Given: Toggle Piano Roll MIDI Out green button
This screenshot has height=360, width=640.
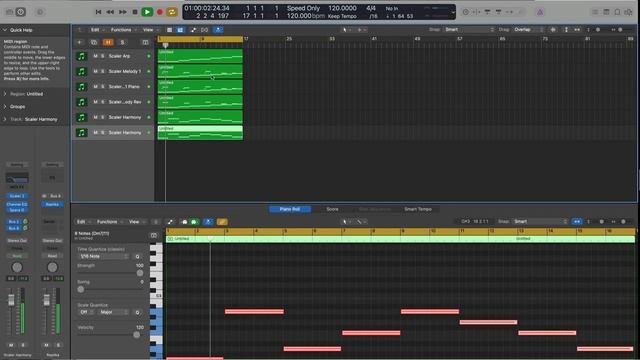Looking at the screenshot, I should [194, 222].
